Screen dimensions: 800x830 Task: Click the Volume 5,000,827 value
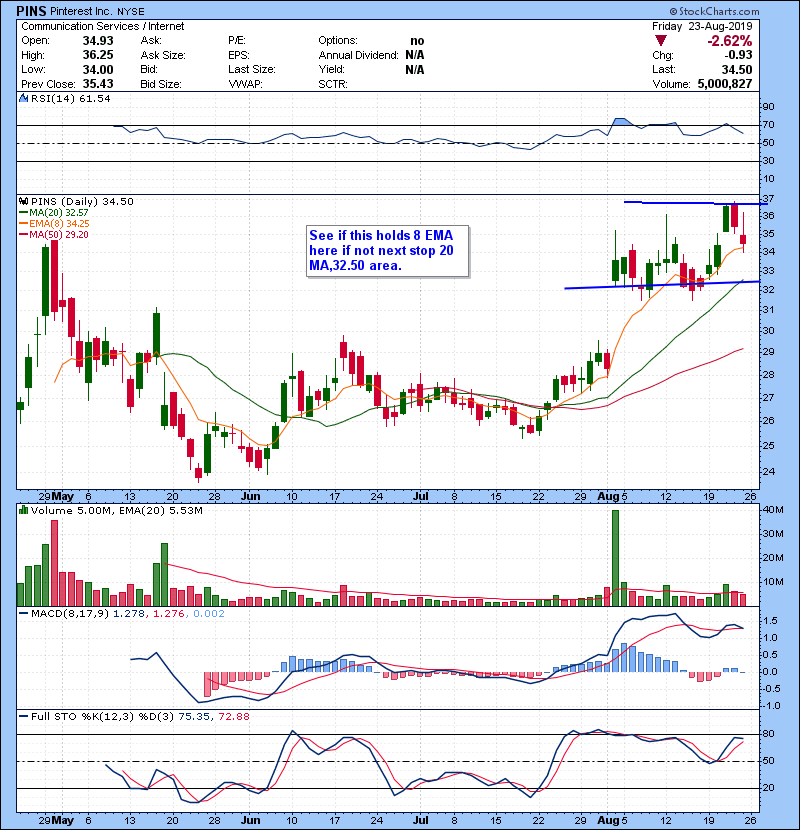point(725,84)
